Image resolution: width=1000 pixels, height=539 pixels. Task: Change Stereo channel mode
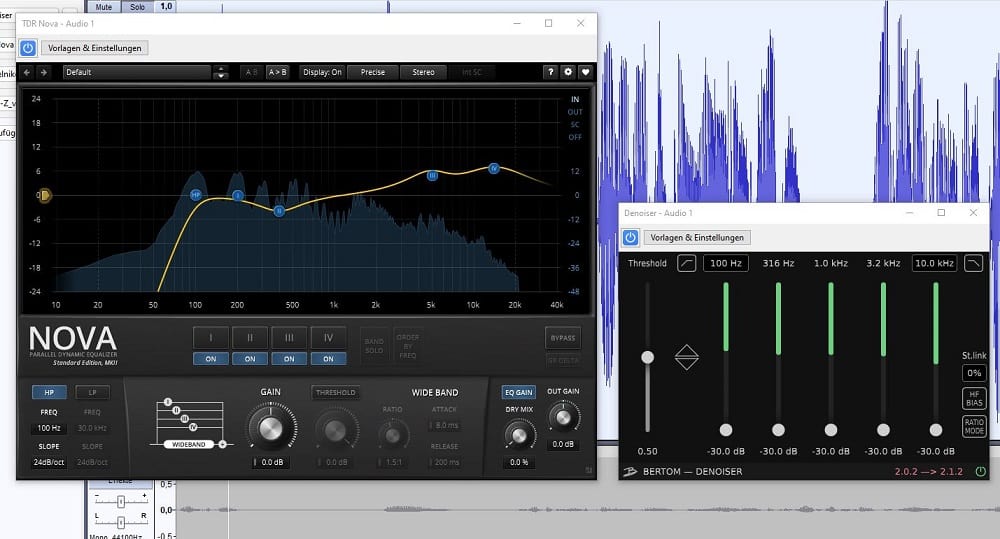pyautogui.click(x=423, y=72)
